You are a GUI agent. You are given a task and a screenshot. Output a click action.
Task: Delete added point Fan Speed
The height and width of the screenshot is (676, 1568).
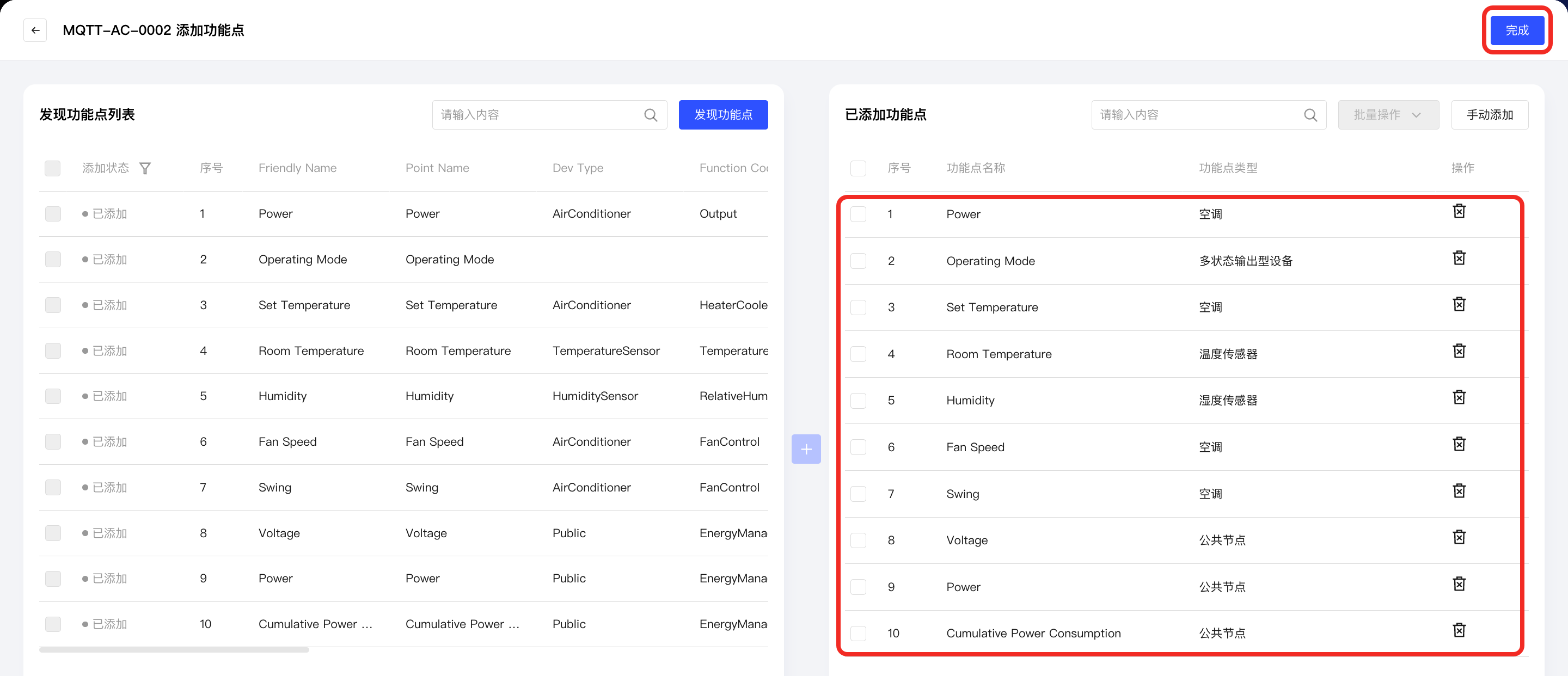pyautogui.click(x=1459, y=444)
